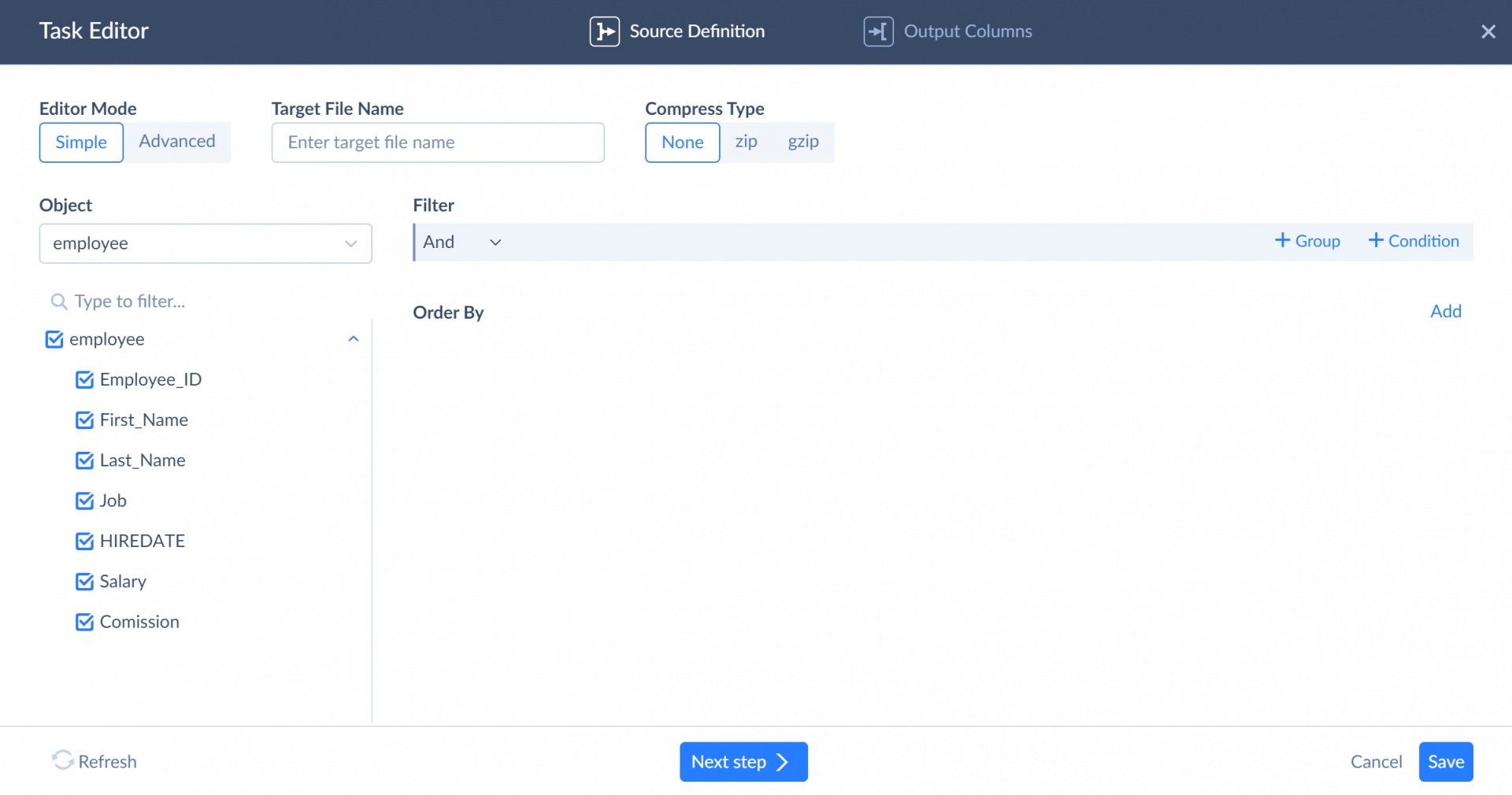This screenshot has width=1512, height=795.
Task: Click the chevron arrow inside Next step button
Action: pyautogui.click(x=782, y=762)
